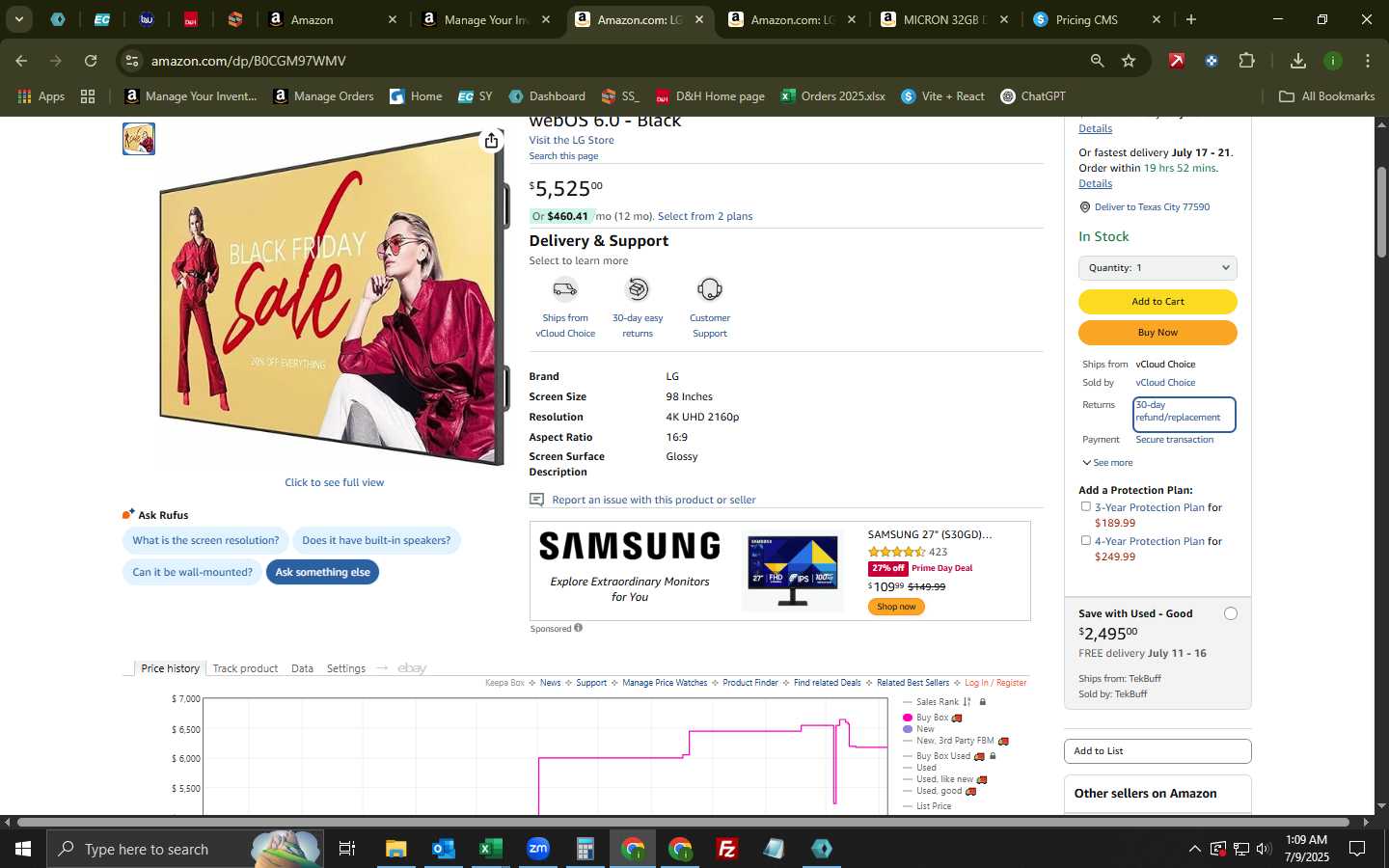1389x868 pixels.
Task: Show hidden system tray icons
Action: 1194,849
